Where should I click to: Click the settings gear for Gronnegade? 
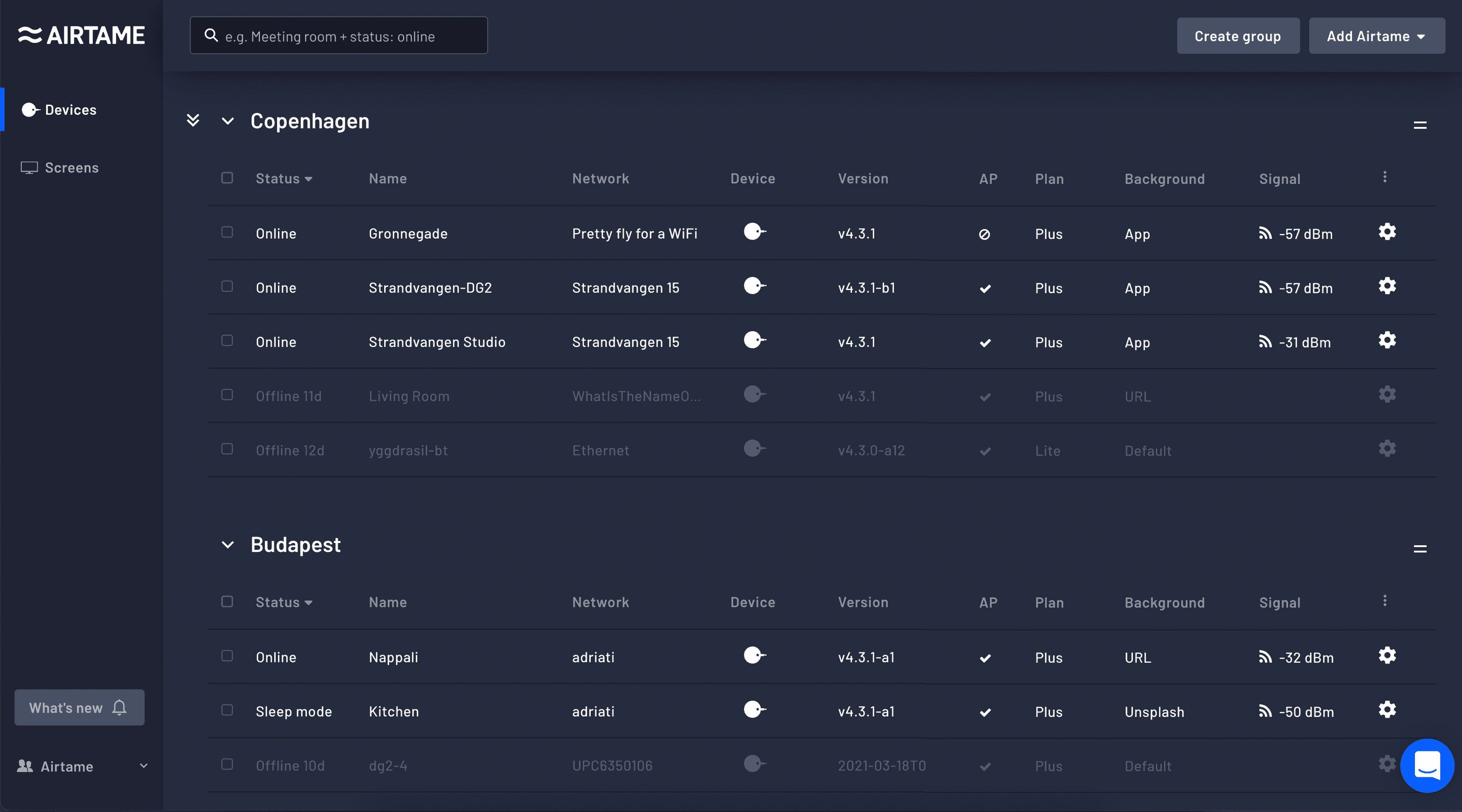[1387, 232]
